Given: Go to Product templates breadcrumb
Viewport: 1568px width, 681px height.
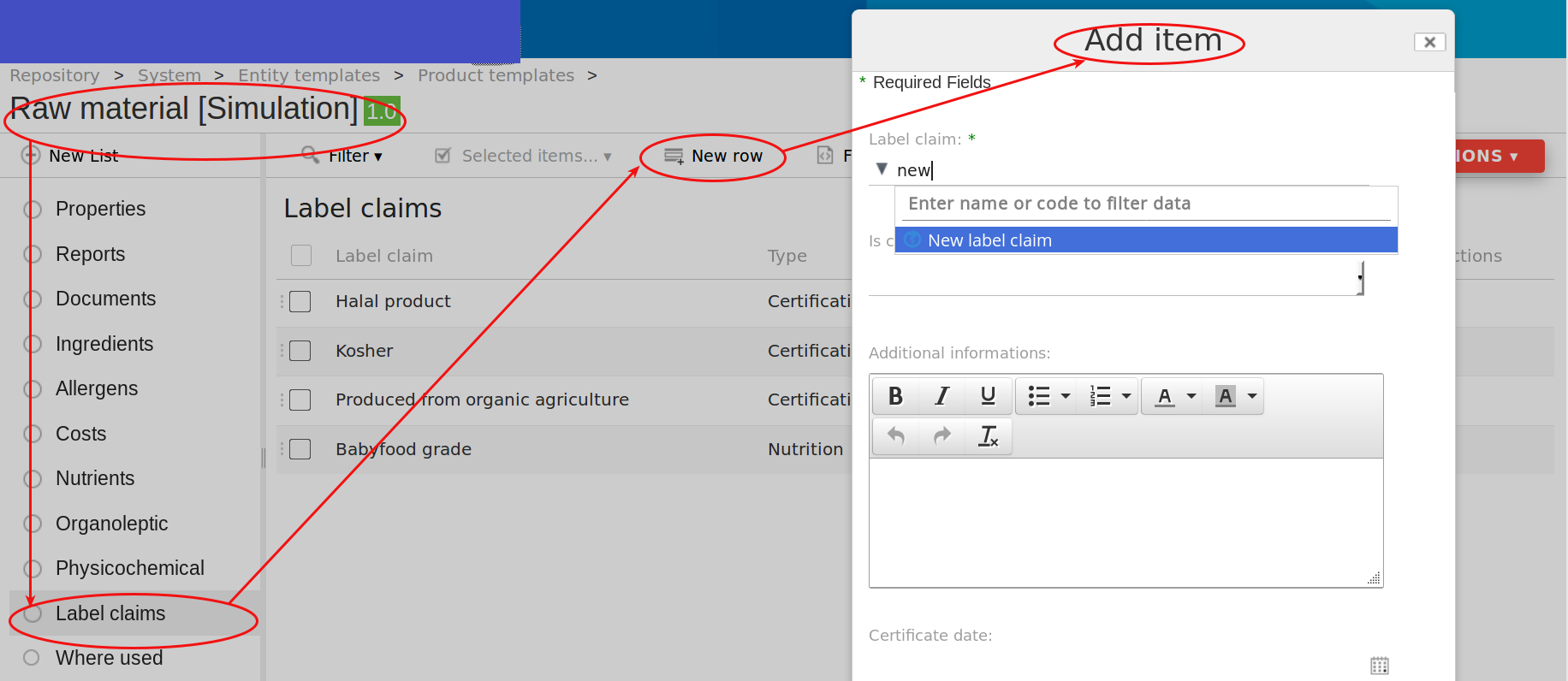Looking at the screenshot, I should pos(496,75).
